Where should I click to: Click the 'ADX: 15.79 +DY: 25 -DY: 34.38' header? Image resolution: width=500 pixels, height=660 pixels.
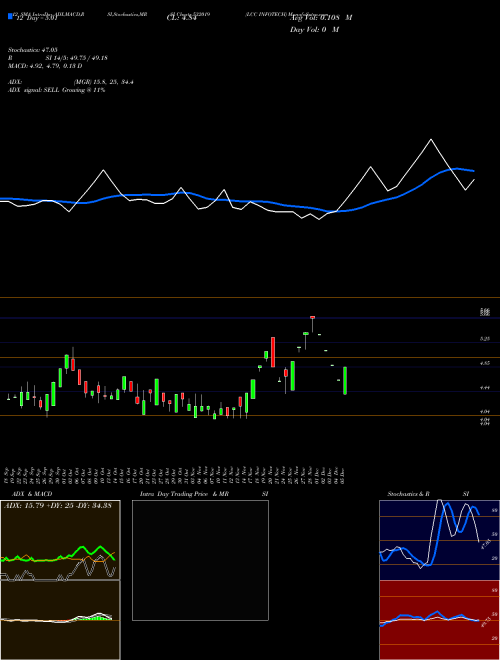(58, 506)
